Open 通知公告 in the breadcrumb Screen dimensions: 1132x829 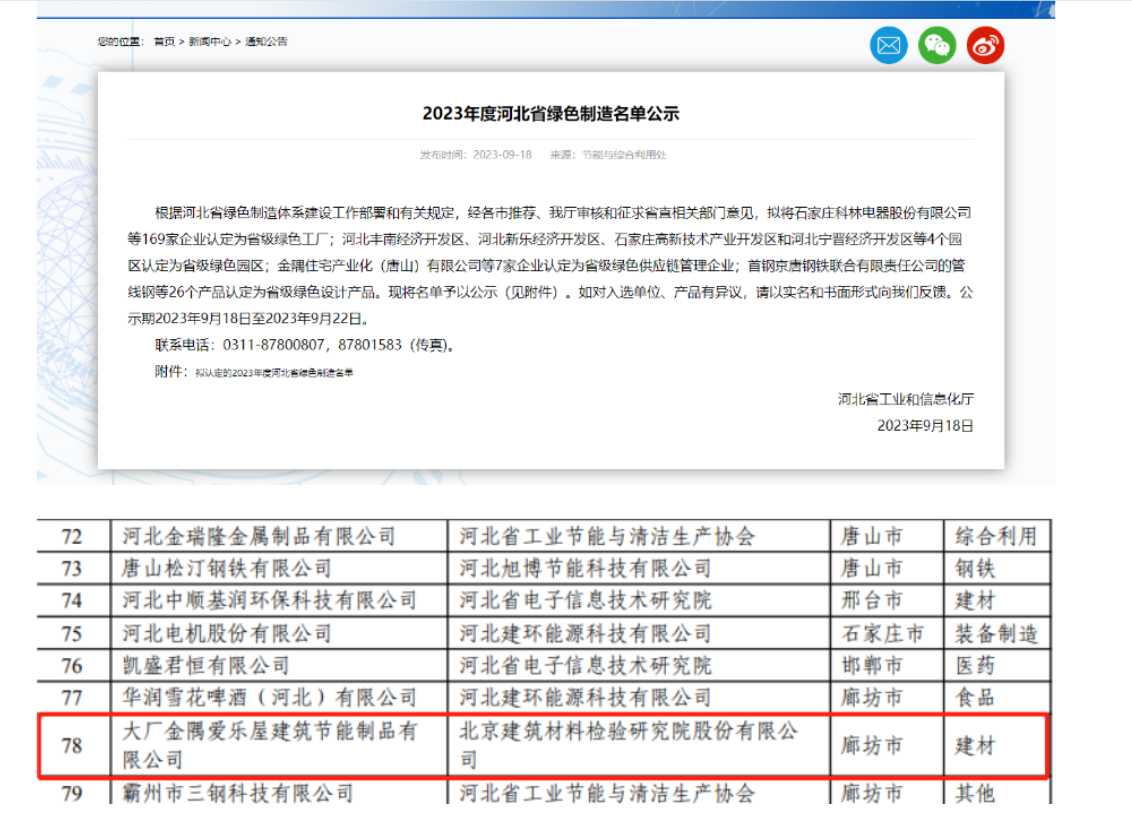coord(266,42)
